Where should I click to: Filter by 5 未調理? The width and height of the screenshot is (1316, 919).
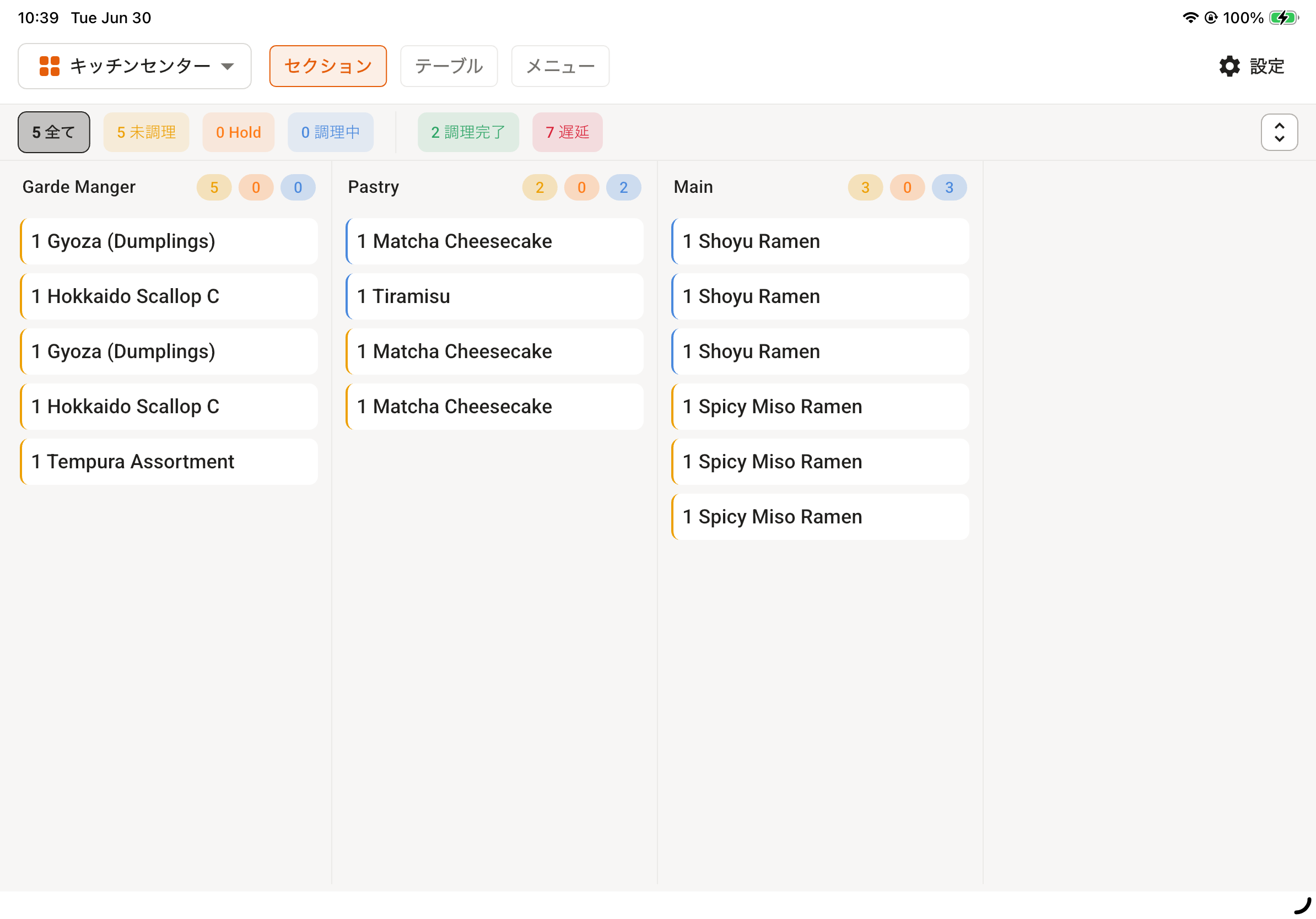click(x=146, y=132)
